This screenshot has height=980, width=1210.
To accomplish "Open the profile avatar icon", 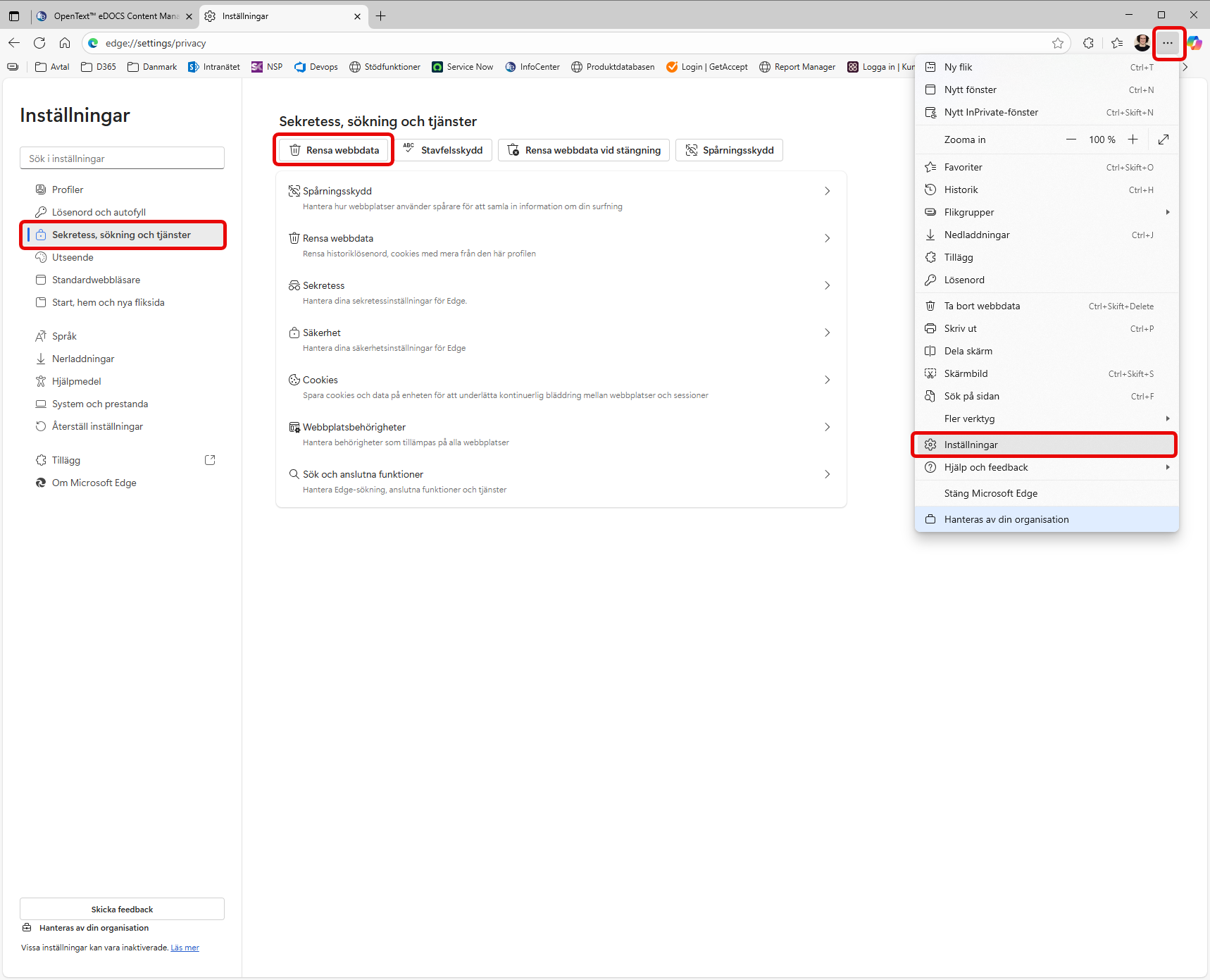I will pos(1142,43).
